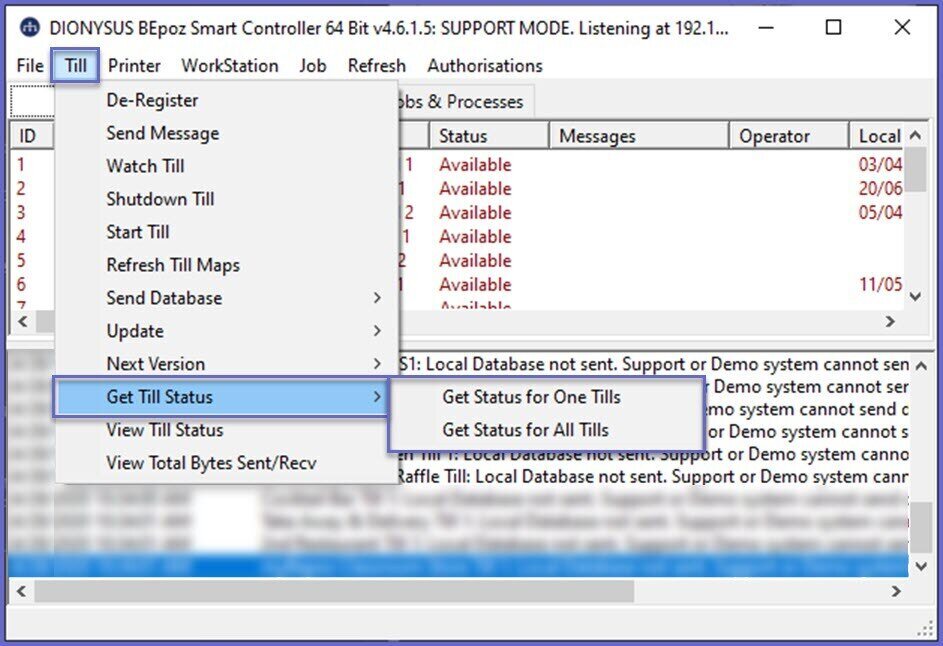Viewport: 943px width, 646px height.
Task: Open the Authorisations menu
Action: pos(484,66)
